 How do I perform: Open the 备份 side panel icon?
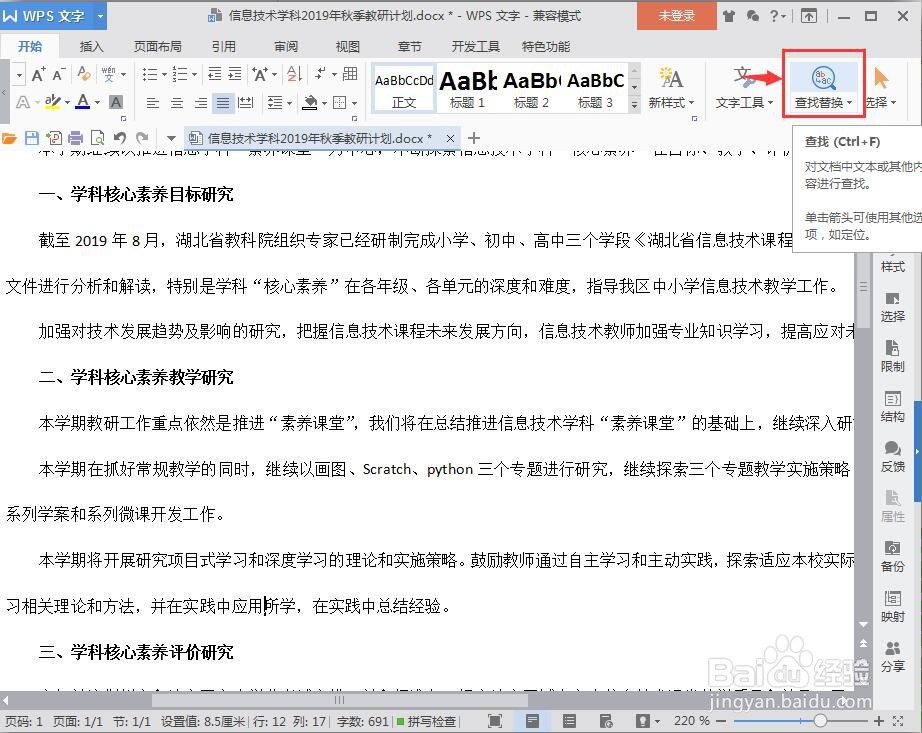(893, 557)
